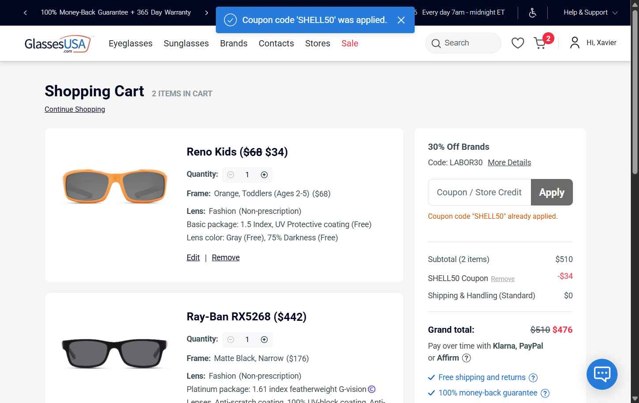Open Contacts menu
The height and width of the screenshot is (403, 639).
point(276,43)
